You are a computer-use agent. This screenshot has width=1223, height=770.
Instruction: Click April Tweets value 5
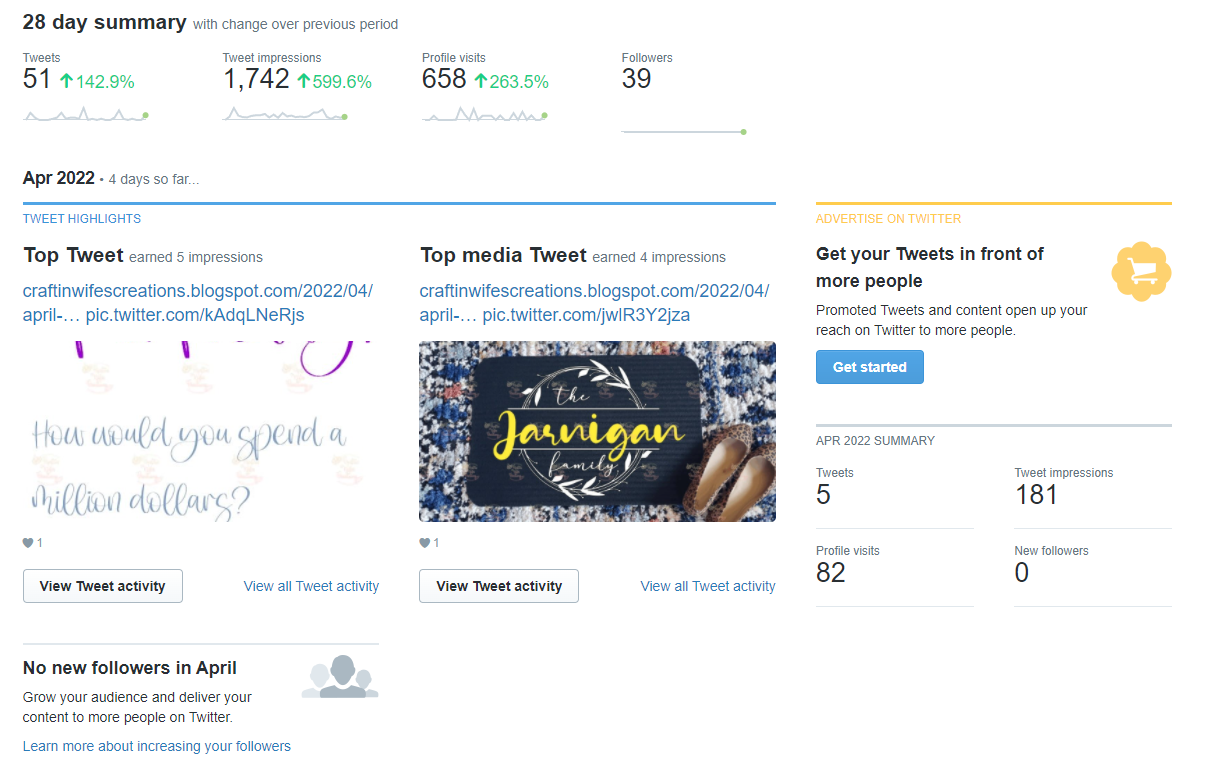[823, 494]
